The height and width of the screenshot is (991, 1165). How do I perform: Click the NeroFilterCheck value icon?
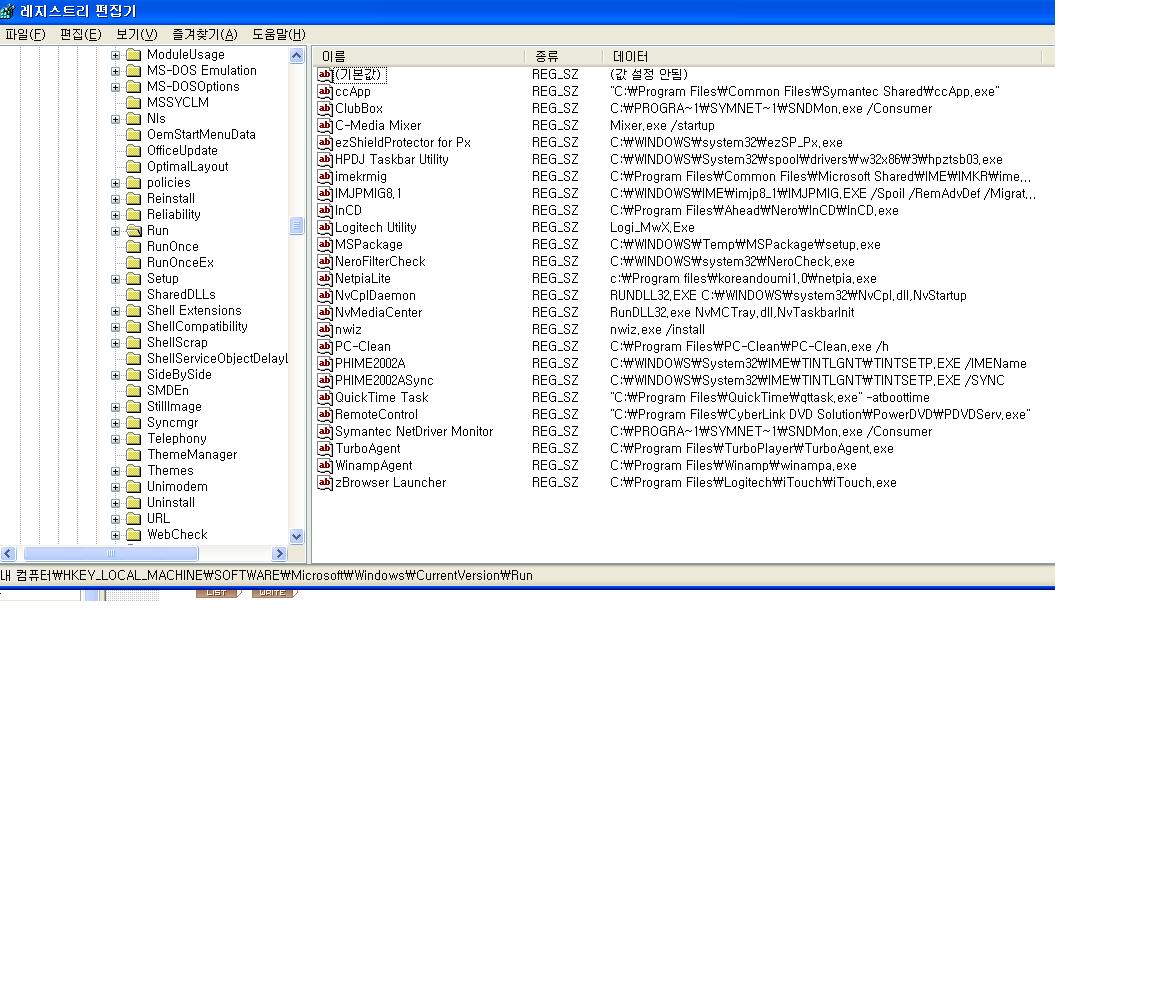pos(325,262)
